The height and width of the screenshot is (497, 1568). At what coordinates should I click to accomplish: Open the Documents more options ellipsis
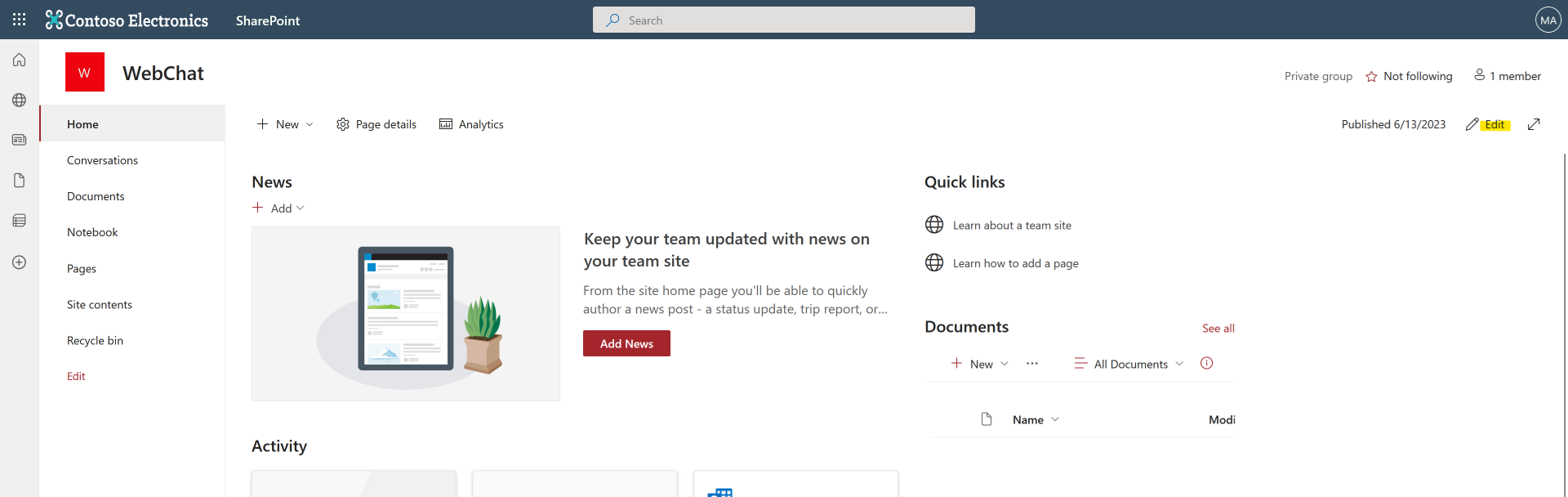[x=1032, y=364]
